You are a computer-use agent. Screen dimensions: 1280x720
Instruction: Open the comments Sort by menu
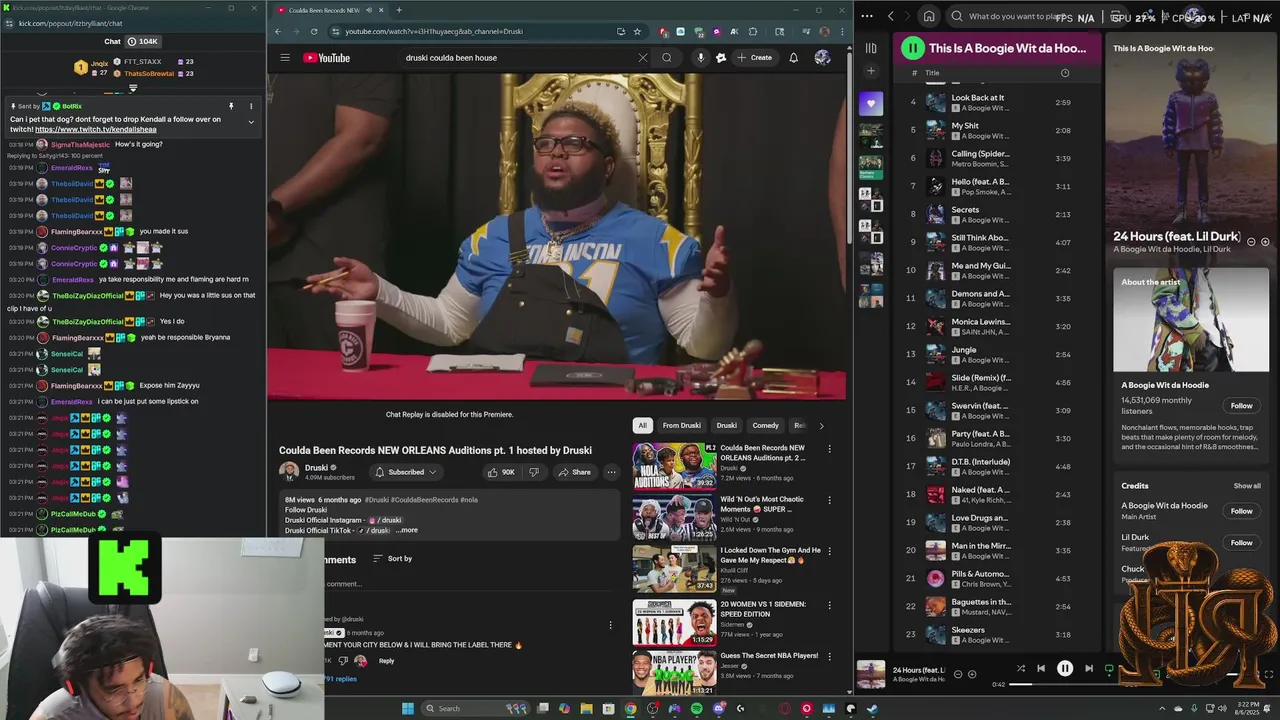[x=392, y=559]
